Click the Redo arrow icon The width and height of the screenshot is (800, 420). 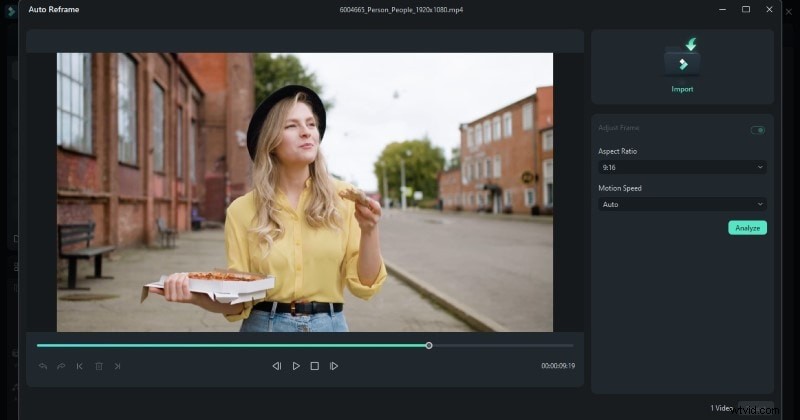click(61, 366)
